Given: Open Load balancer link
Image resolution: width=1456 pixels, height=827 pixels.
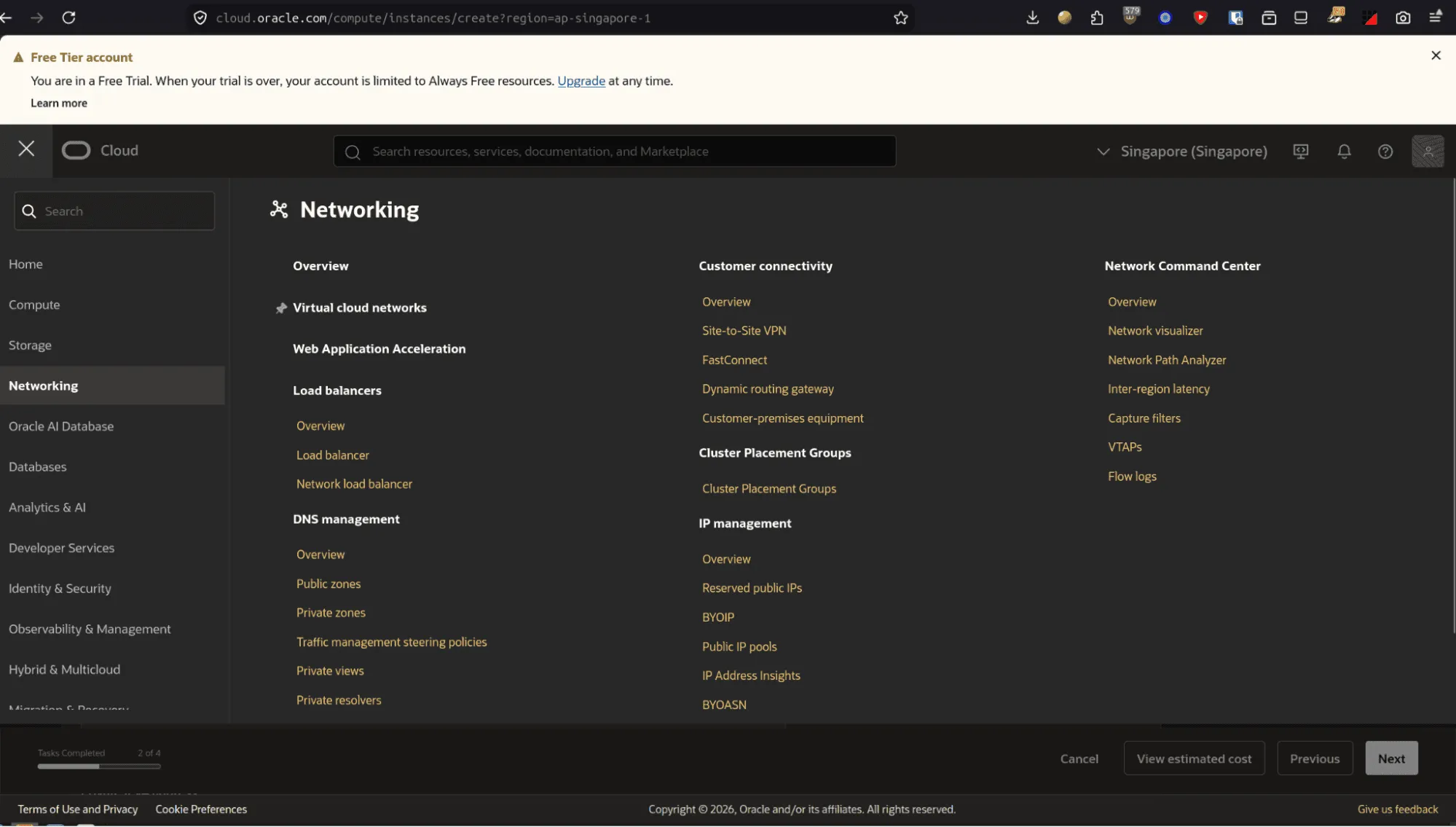Looking at the screenshot, I should tap(332, 455).
